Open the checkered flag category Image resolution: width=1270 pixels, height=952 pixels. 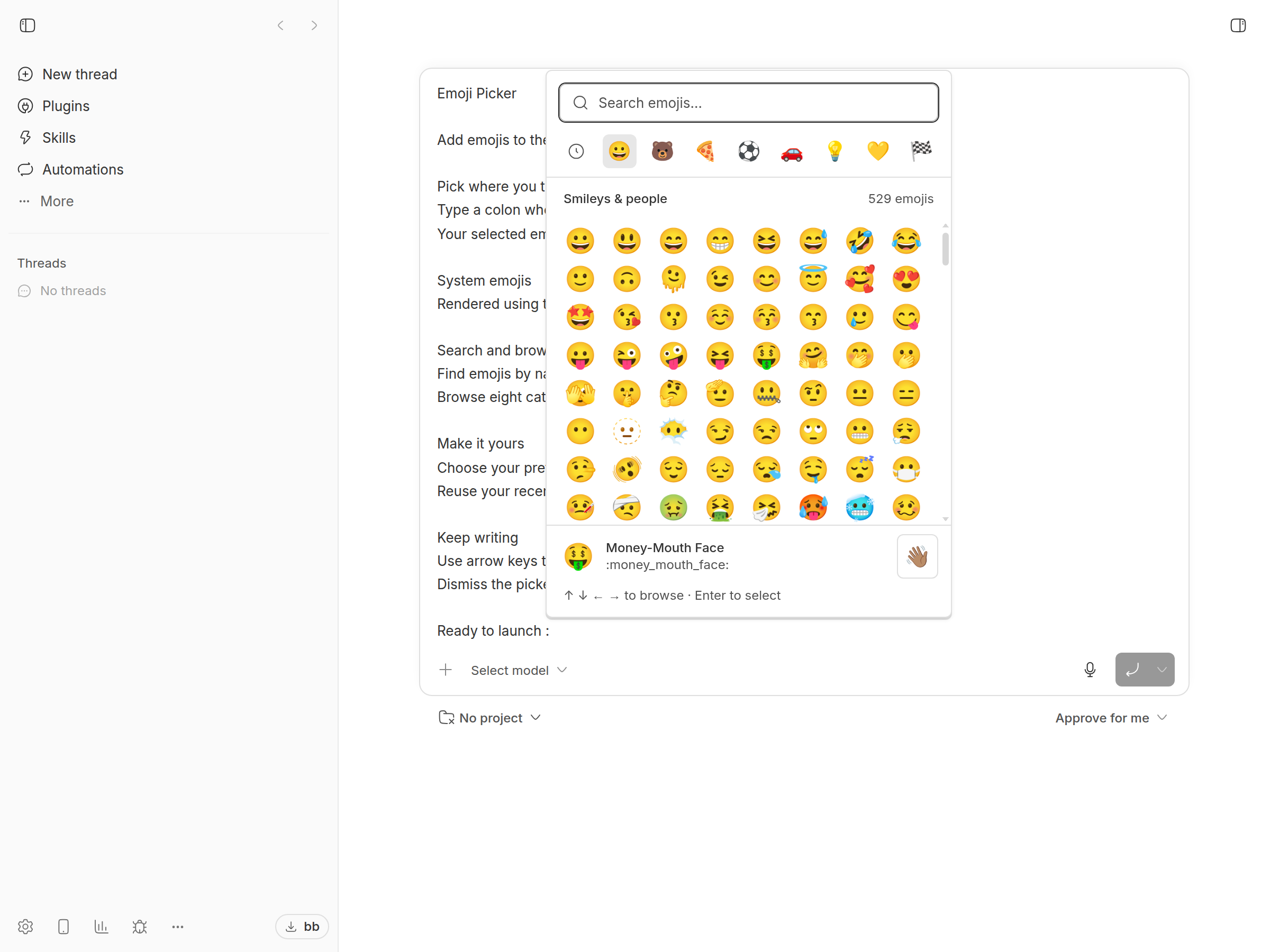pyautogui.click(x=921, y=151)
